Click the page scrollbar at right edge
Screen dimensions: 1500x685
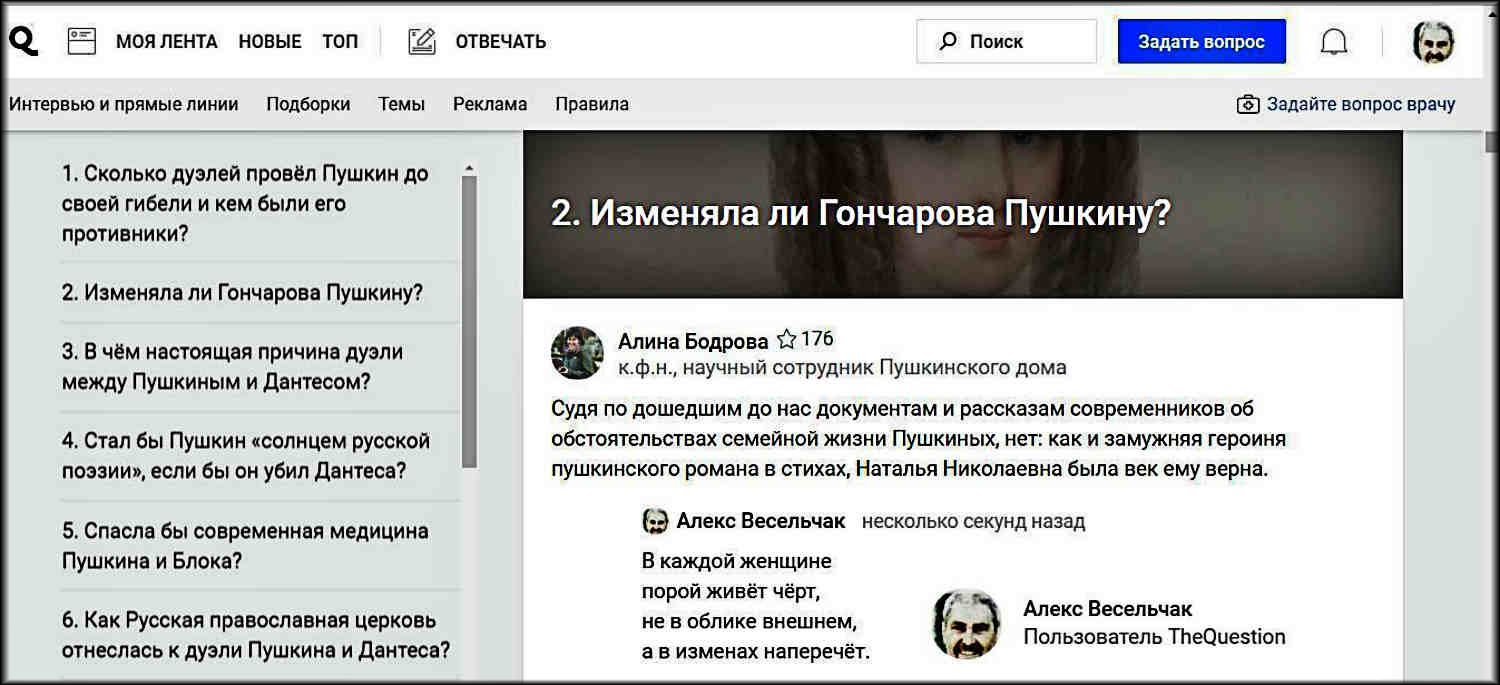point(1491,140)
